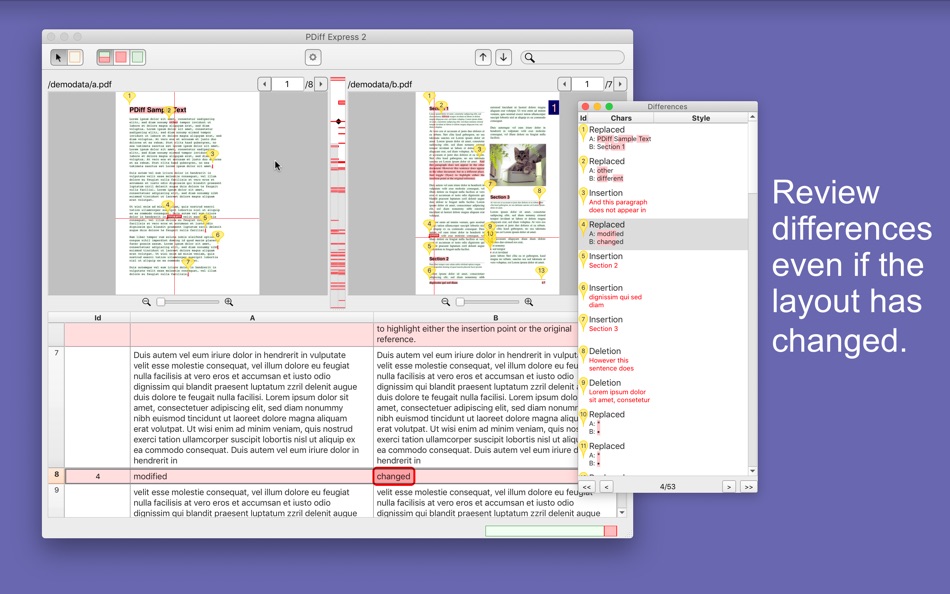
Task: Adjust b.pdf zoom slider
Action: (x=488, y=302)
